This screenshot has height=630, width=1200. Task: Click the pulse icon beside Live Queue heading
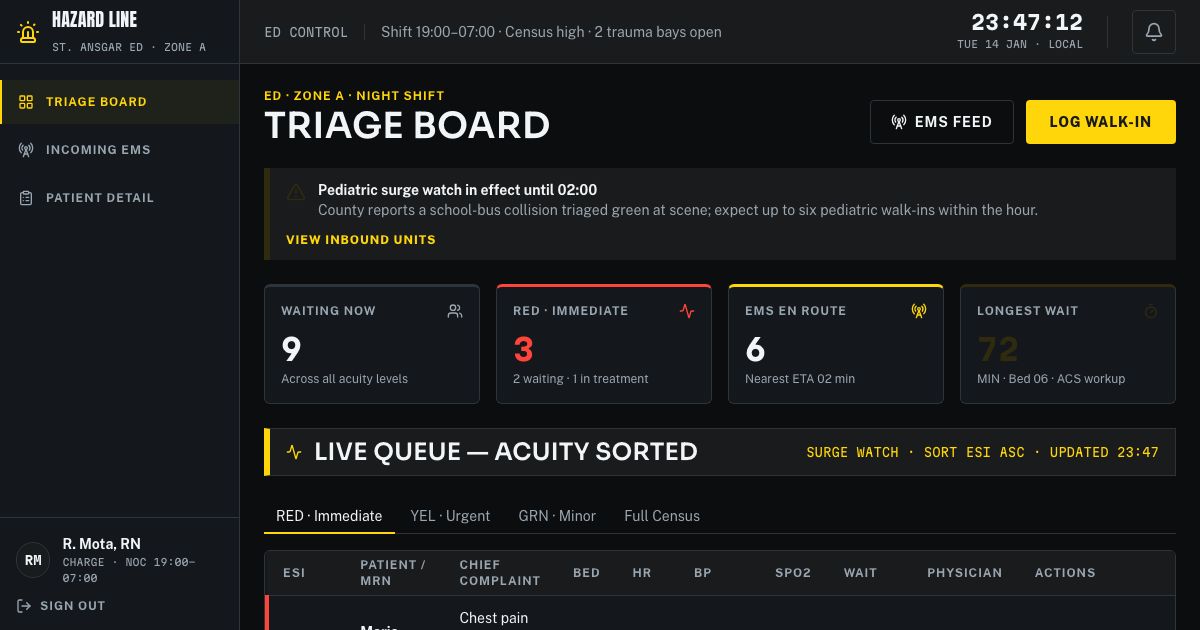294,452
